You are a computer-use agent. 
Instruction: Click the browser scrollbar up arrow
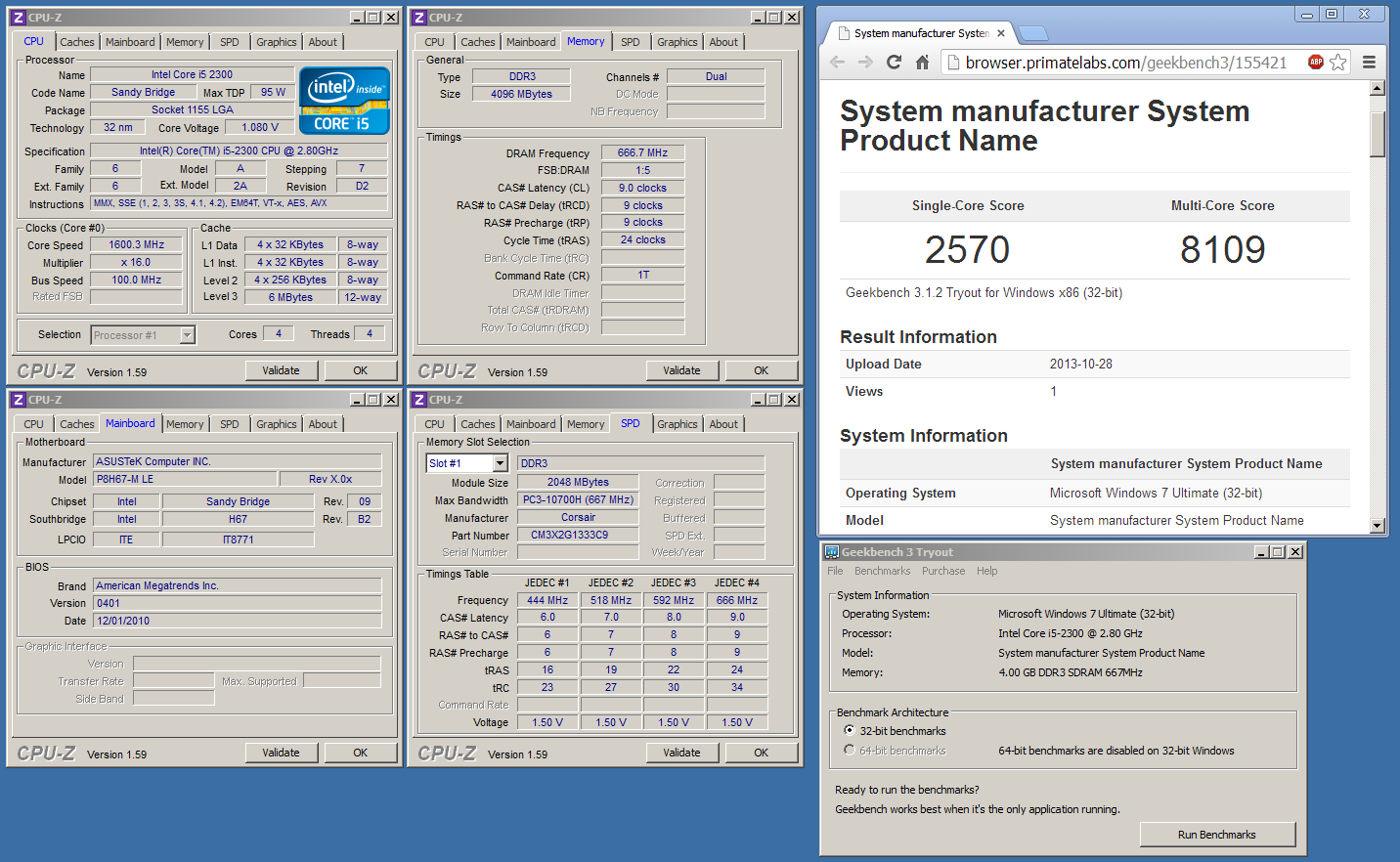coord(1378,88)
